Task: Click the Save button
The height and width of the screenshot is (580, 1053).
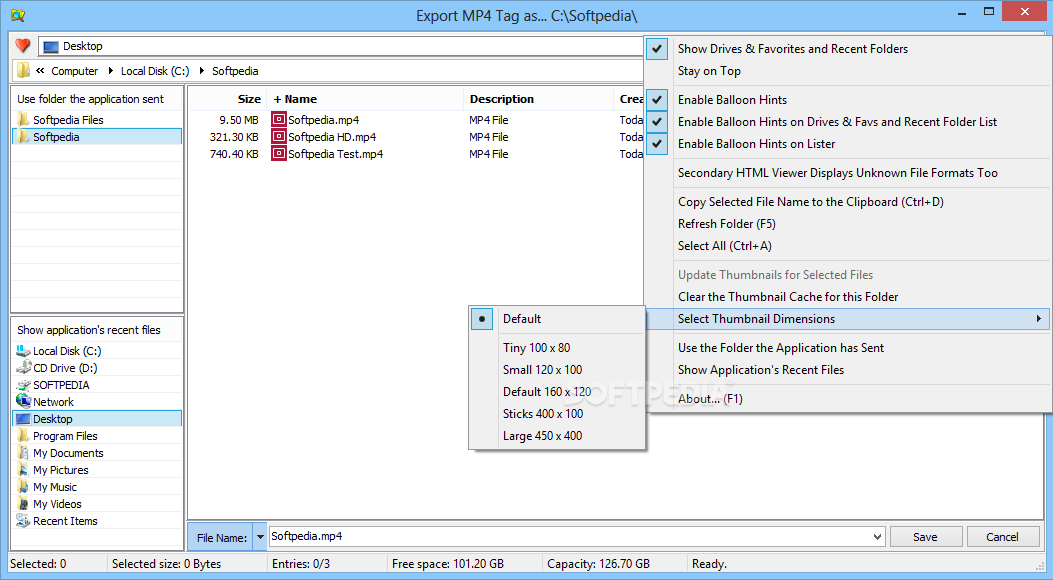Action: point(925,537)
